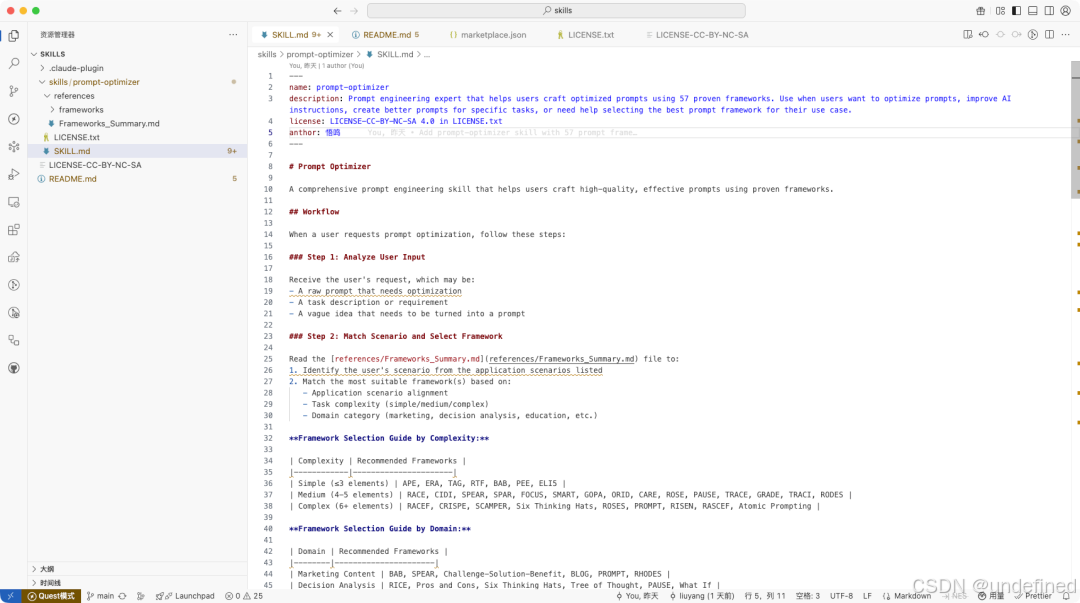Show errors and warnings count in status bar
The width and height of the screenshot is (1080, 603).
pos(244,596)
